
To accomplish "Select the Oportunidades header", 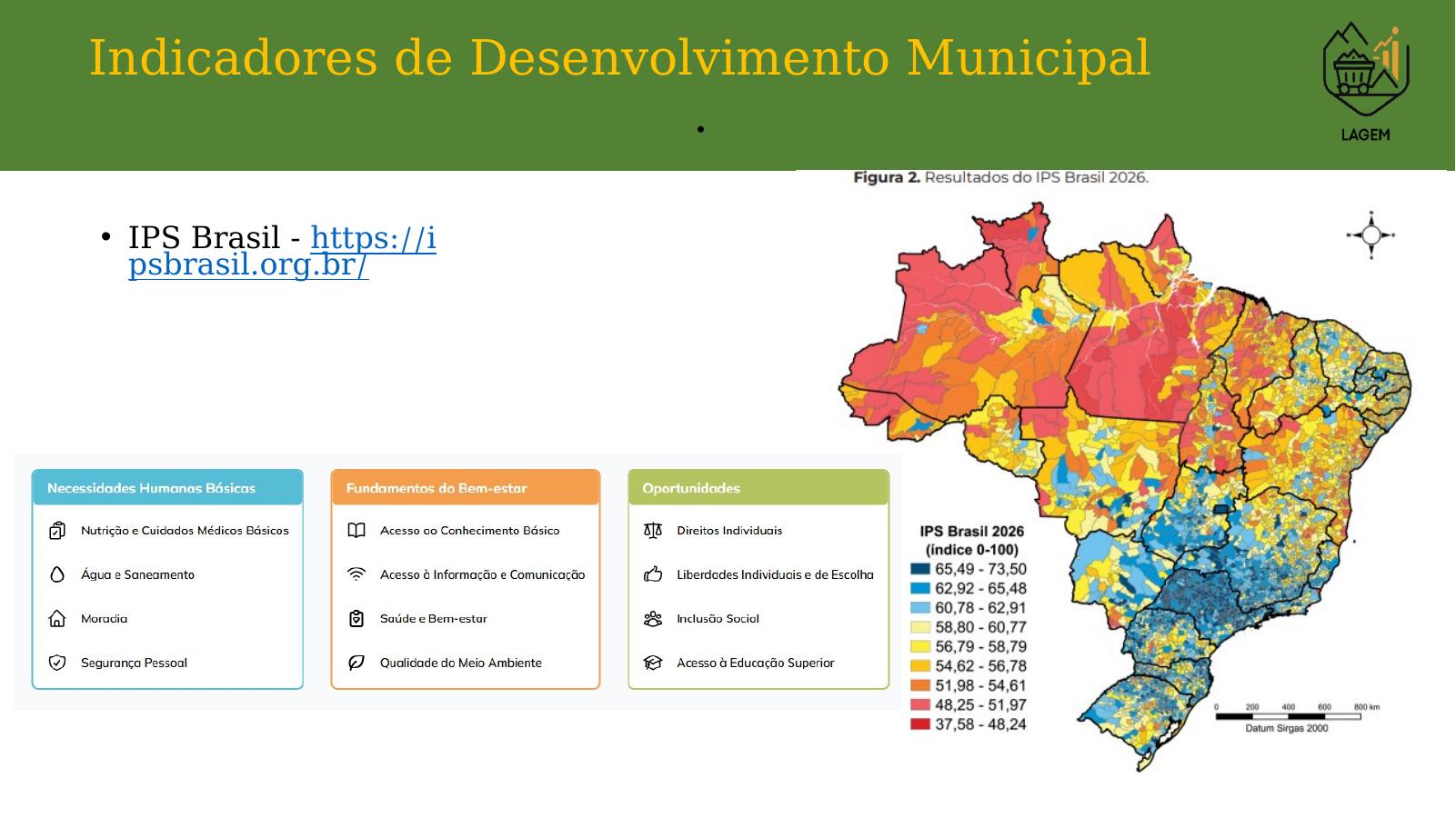I will [758, 488].
